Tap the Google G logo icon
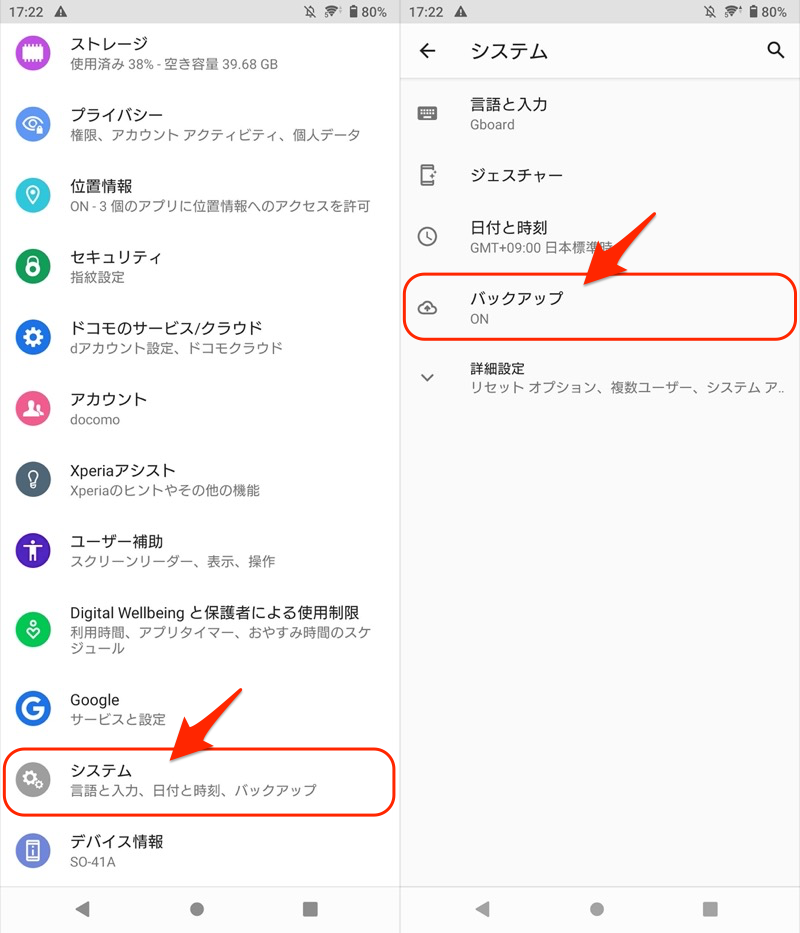Image resolution: width=800 pixels, height=933 pixels. click(x=33, y=709)
